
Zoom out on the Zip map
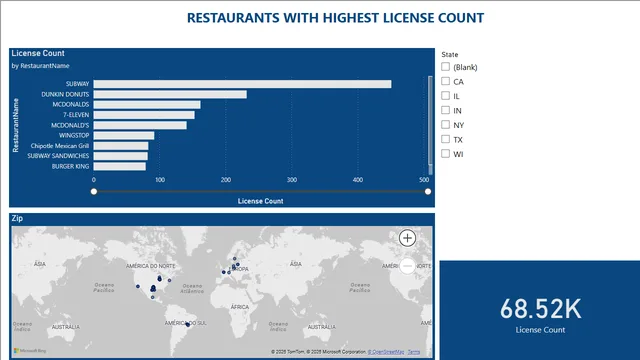pos(407,266)
